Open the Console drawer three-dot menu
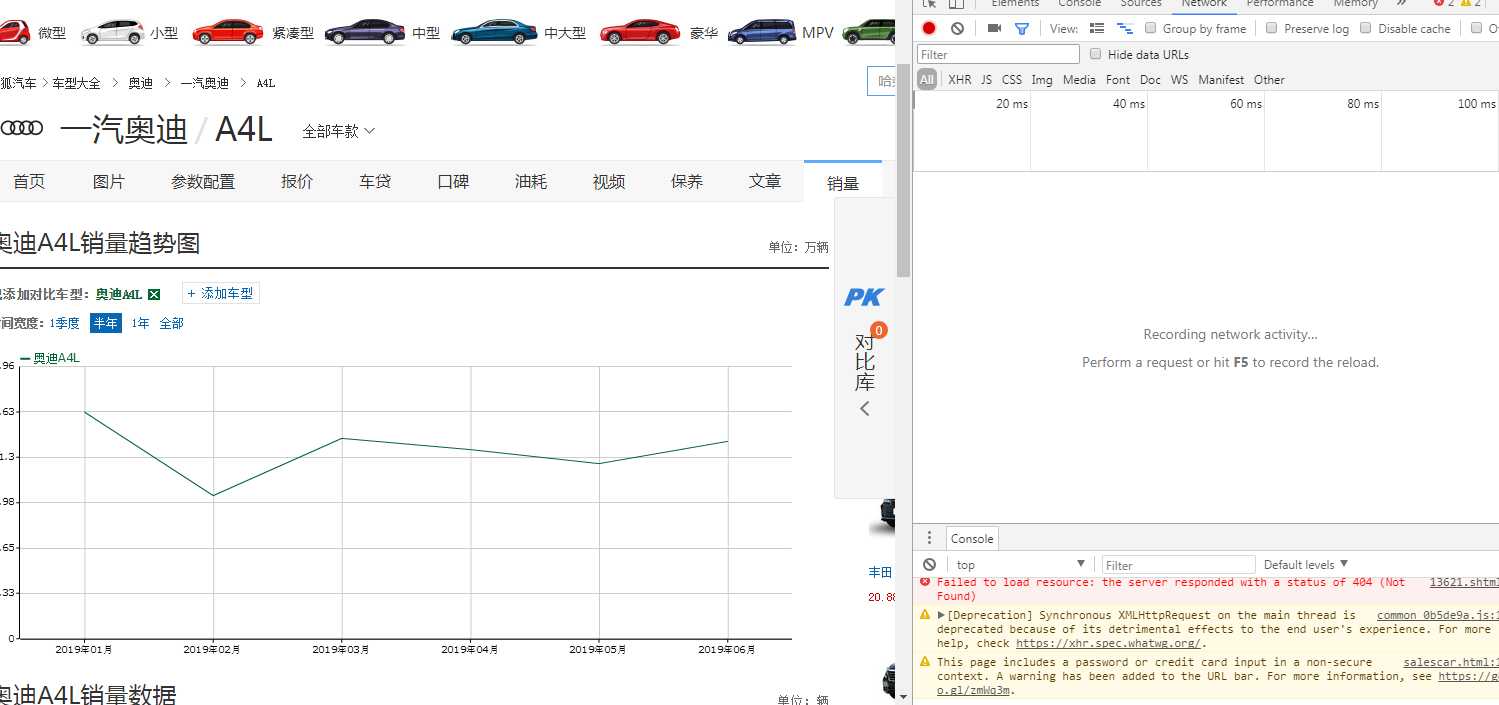 pyautogui.click(x=929, y=538)
